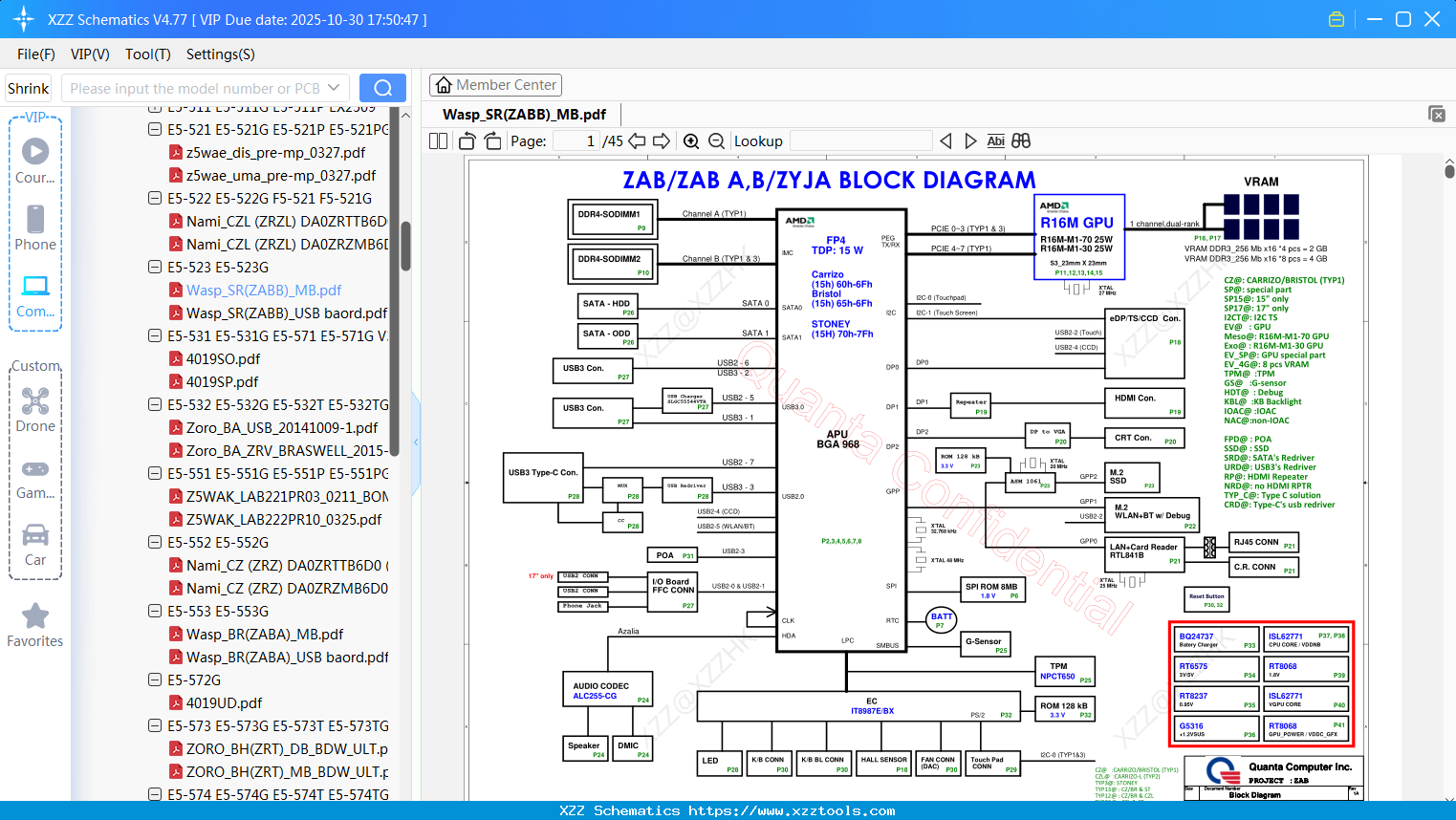Collapse the E5-521 E5-521G folder

pyautogui.click(x=155, y=129)
